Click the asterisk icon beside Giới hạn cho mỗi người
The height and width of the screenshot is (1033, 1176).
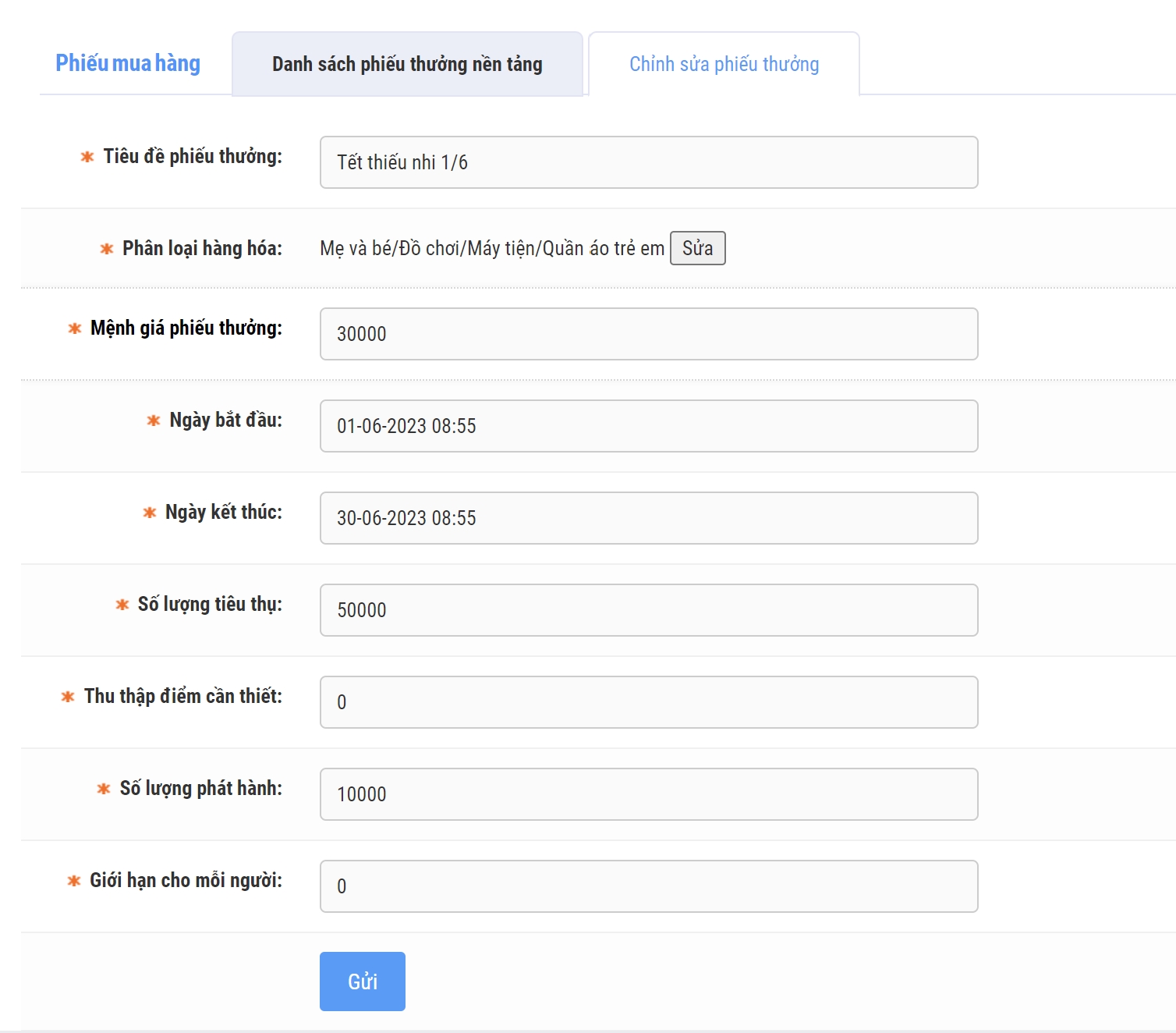point(74,881)
